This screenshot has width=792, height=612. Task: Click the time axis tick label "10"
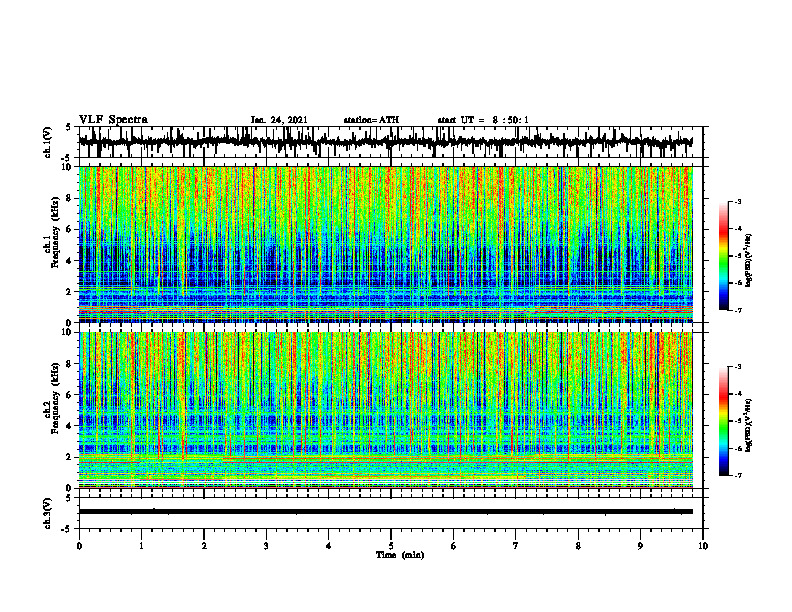pos(703,546)
